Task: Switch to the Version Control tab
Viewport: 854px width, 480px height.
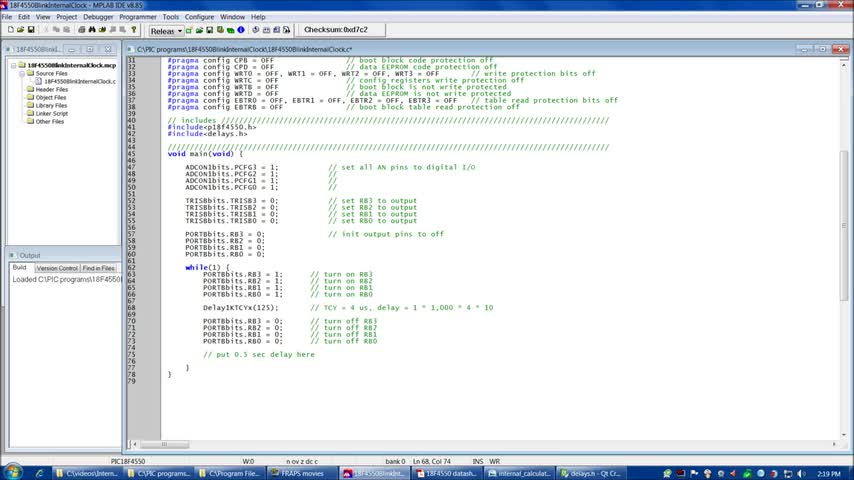Action: point(57,268)
